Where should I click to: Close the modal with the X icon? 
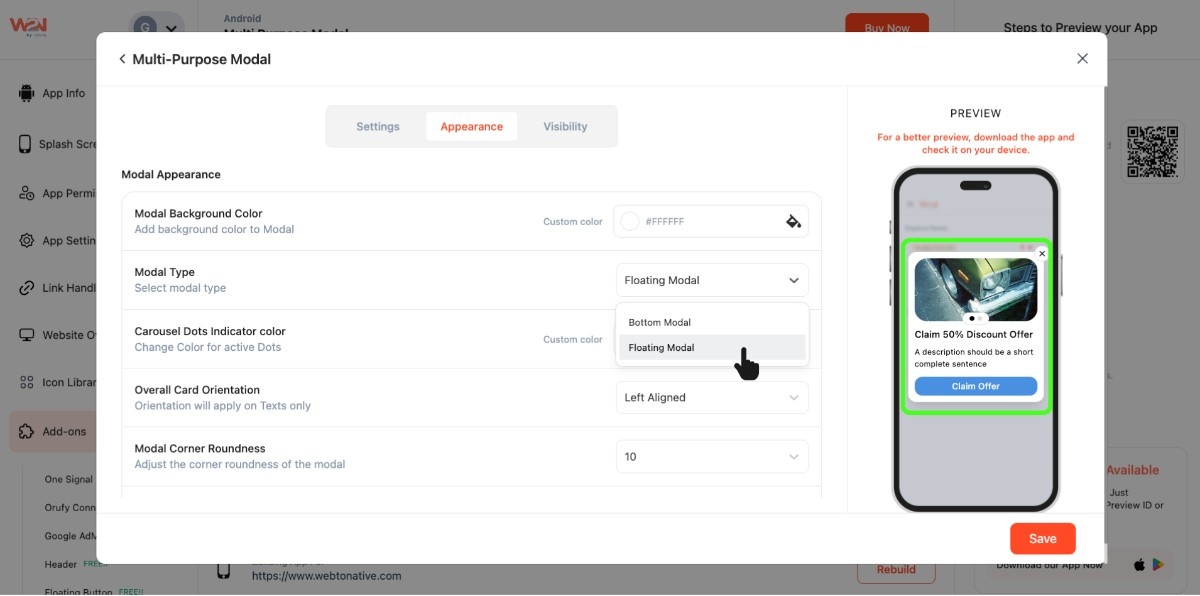click(1082, 59)
